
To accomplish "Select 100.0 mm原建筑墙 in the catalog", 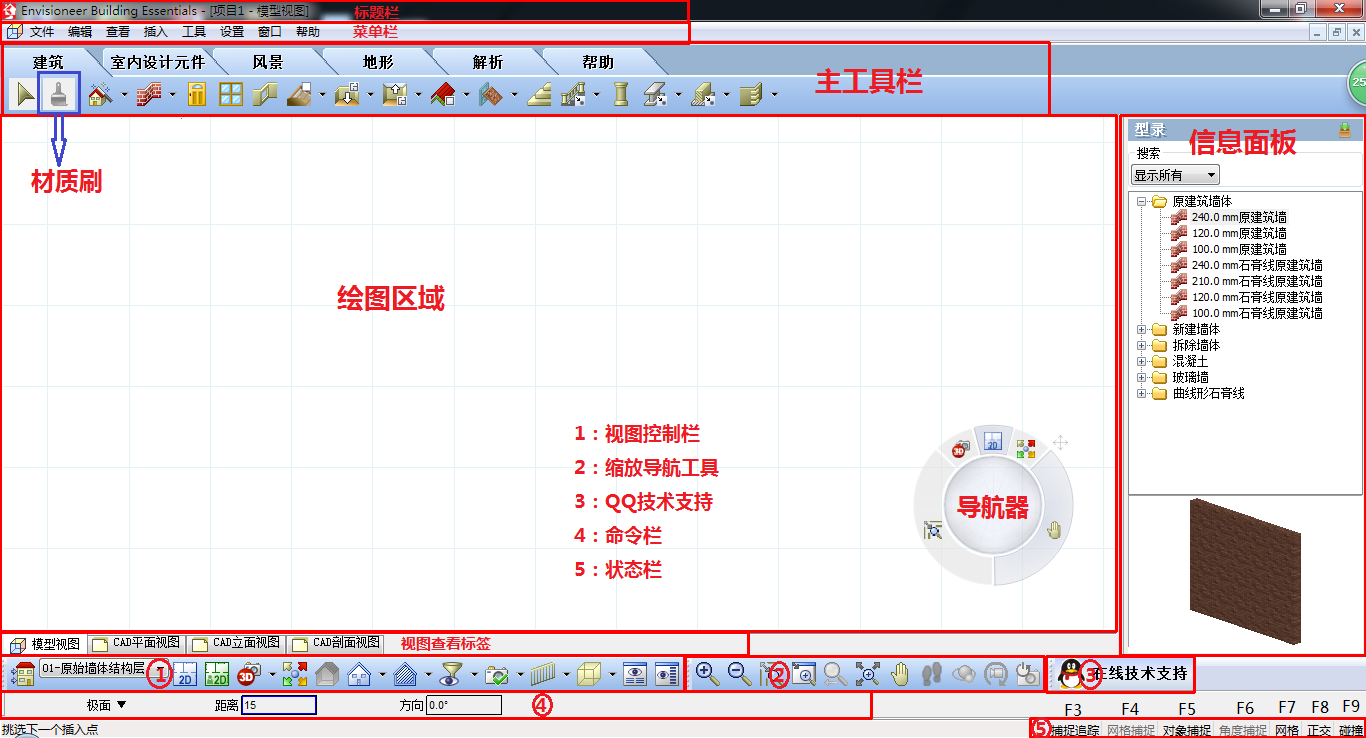I will 1239,249.
